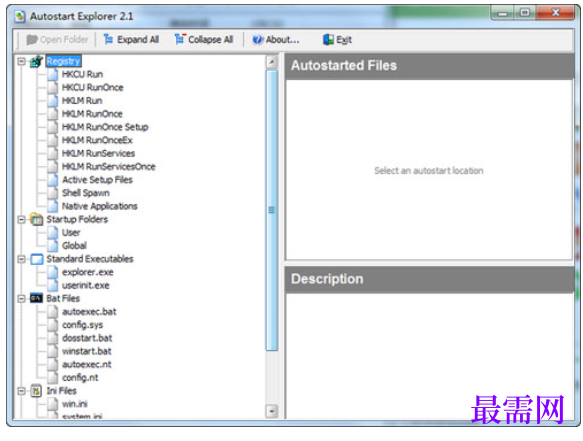Click the Standard Executables window icon
Viewport: 583px width, 441px height.
click(x=37, y=259)
